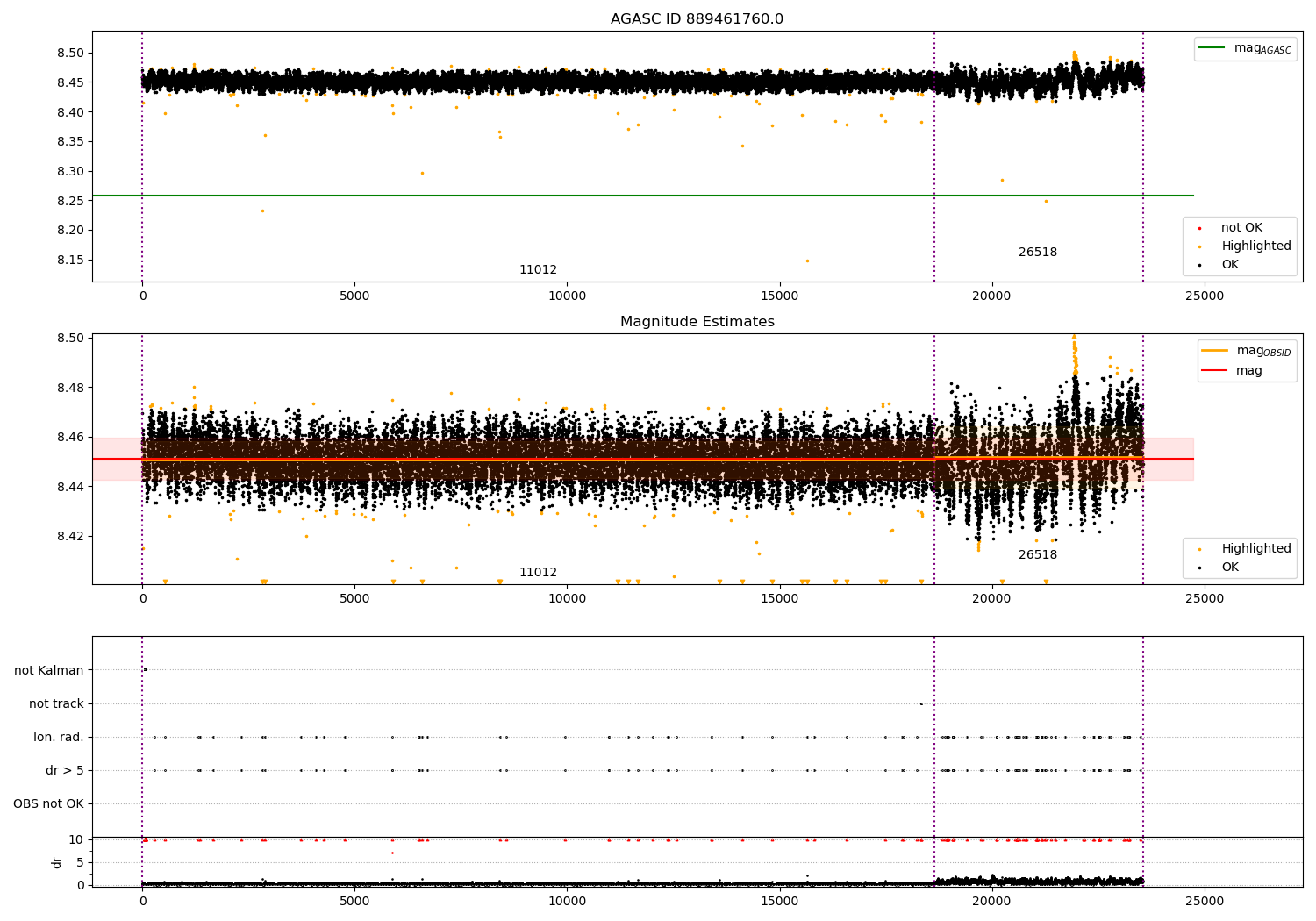Screen dimensions: 1316x921
Task: Click the 11012 label in the top plot
Action: click(538, 270)
